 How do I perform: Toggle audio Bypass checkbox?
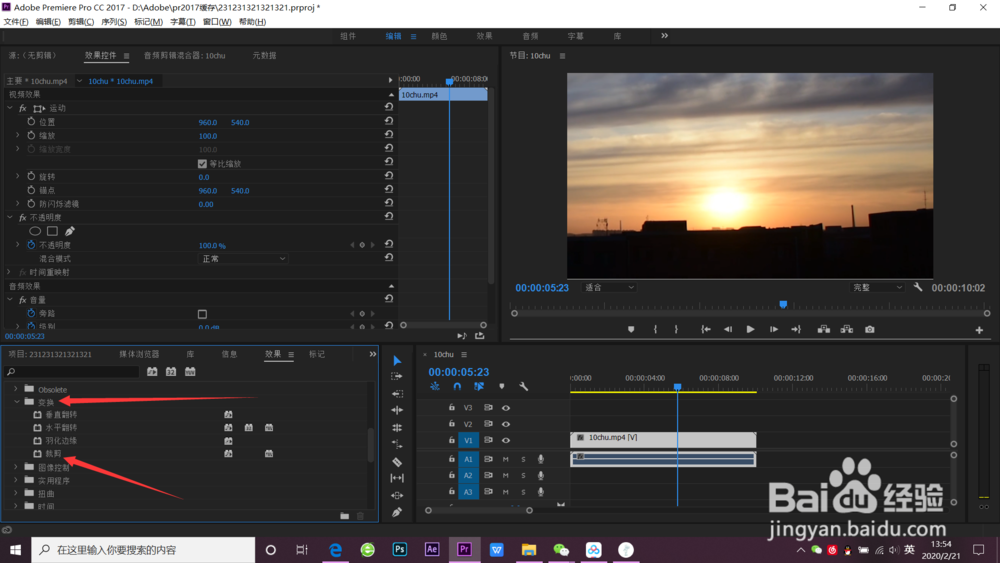click(x=202, y=314)
